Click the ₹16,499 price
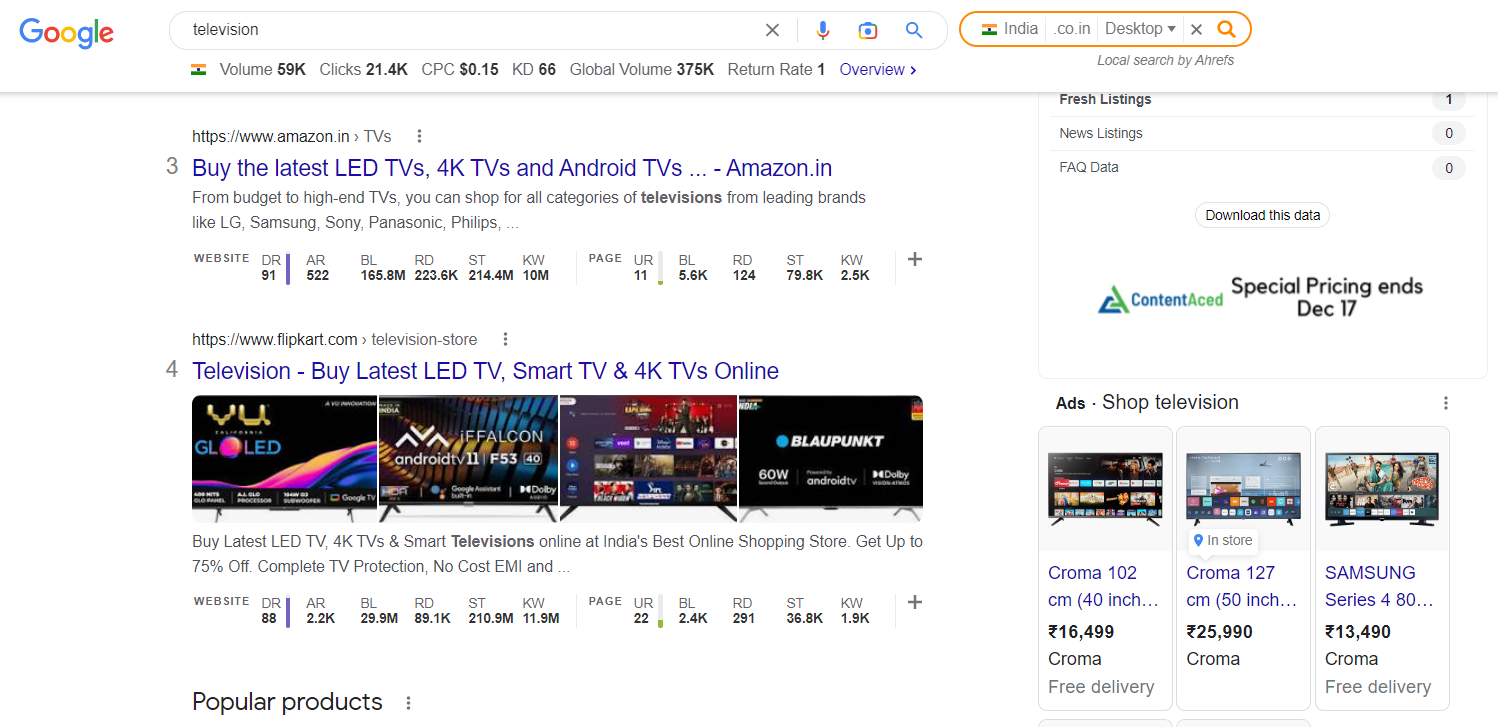Screen dimensions: 1498x727 [x=1081, y=632]
